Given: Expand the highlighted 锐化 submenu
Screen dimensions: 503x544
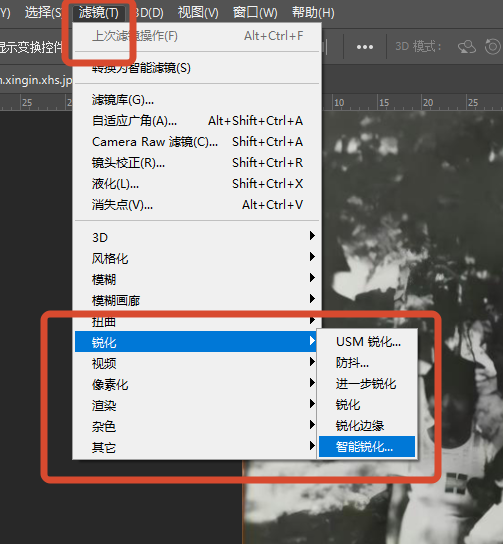Looking at the screenshot, I should coord(197,342).
